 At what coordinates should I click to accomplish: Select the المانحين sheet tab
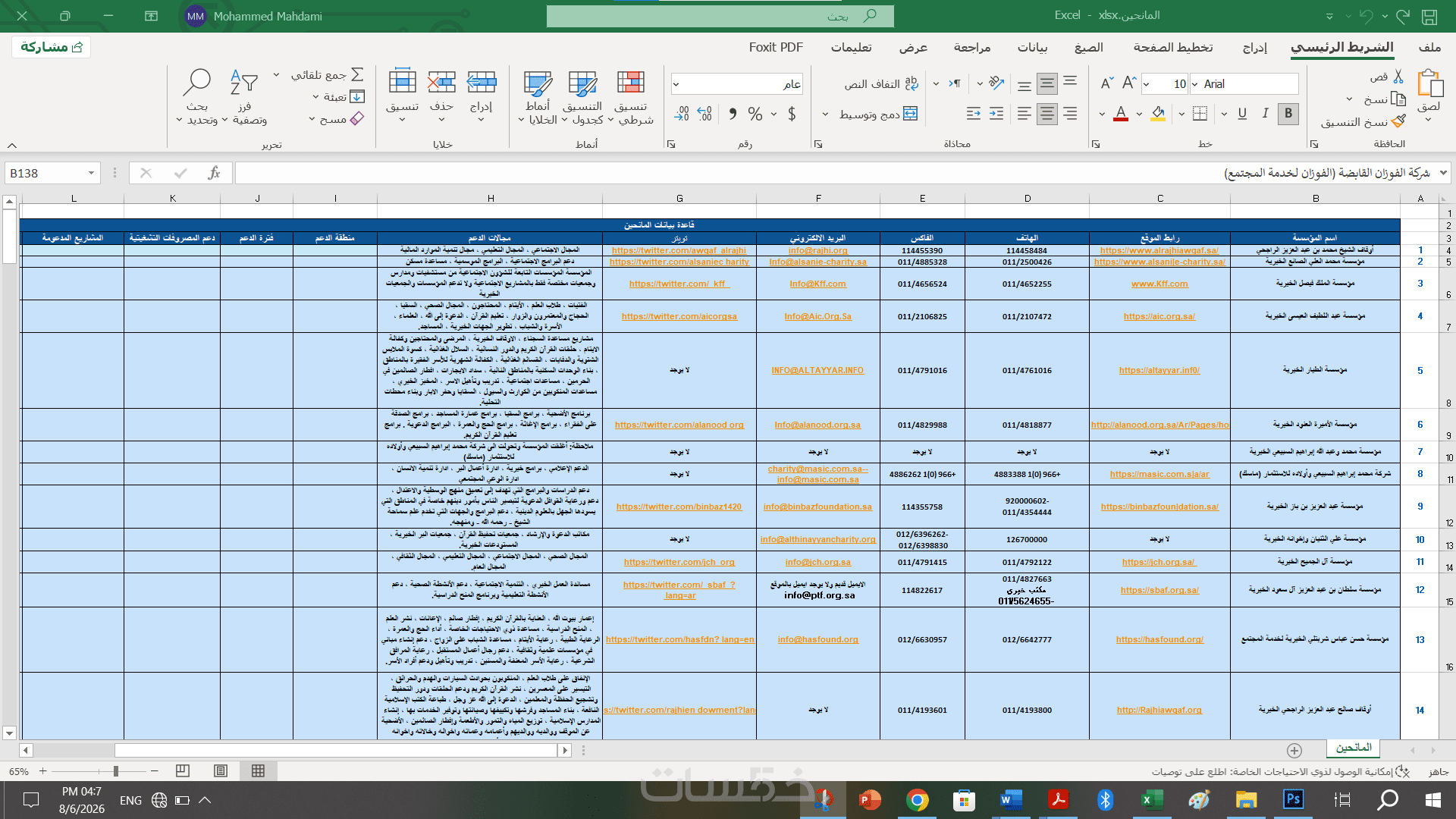(1354, 748)
